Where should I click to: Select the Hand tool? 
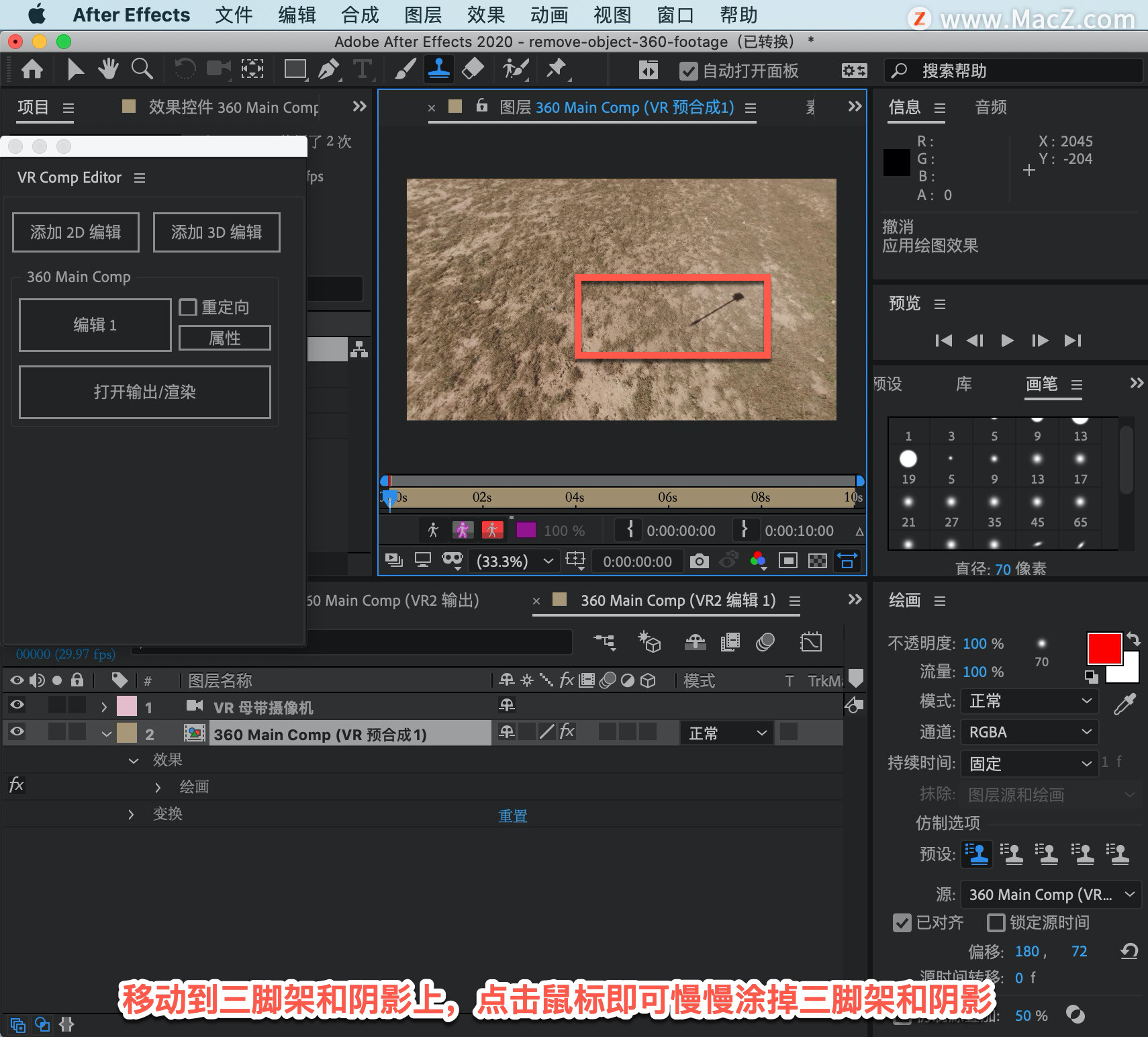108,69
